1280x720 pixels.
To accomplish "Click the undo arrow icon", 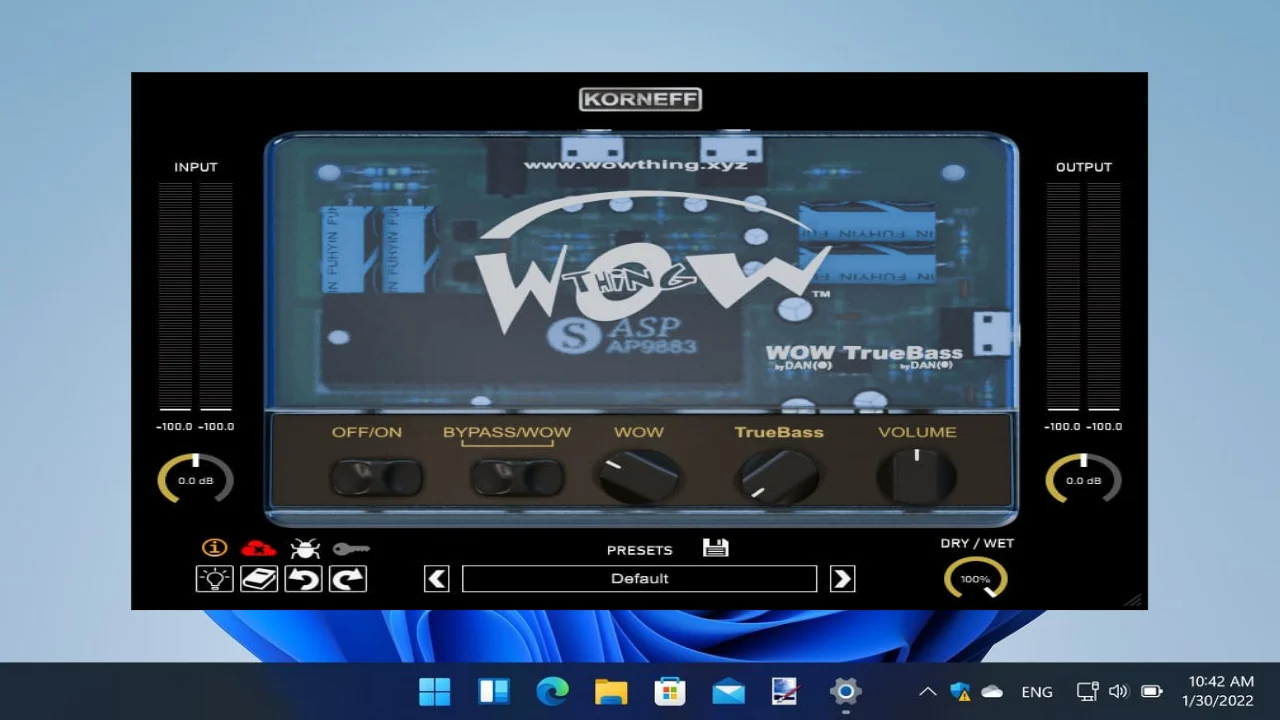I will coord(303,578).
